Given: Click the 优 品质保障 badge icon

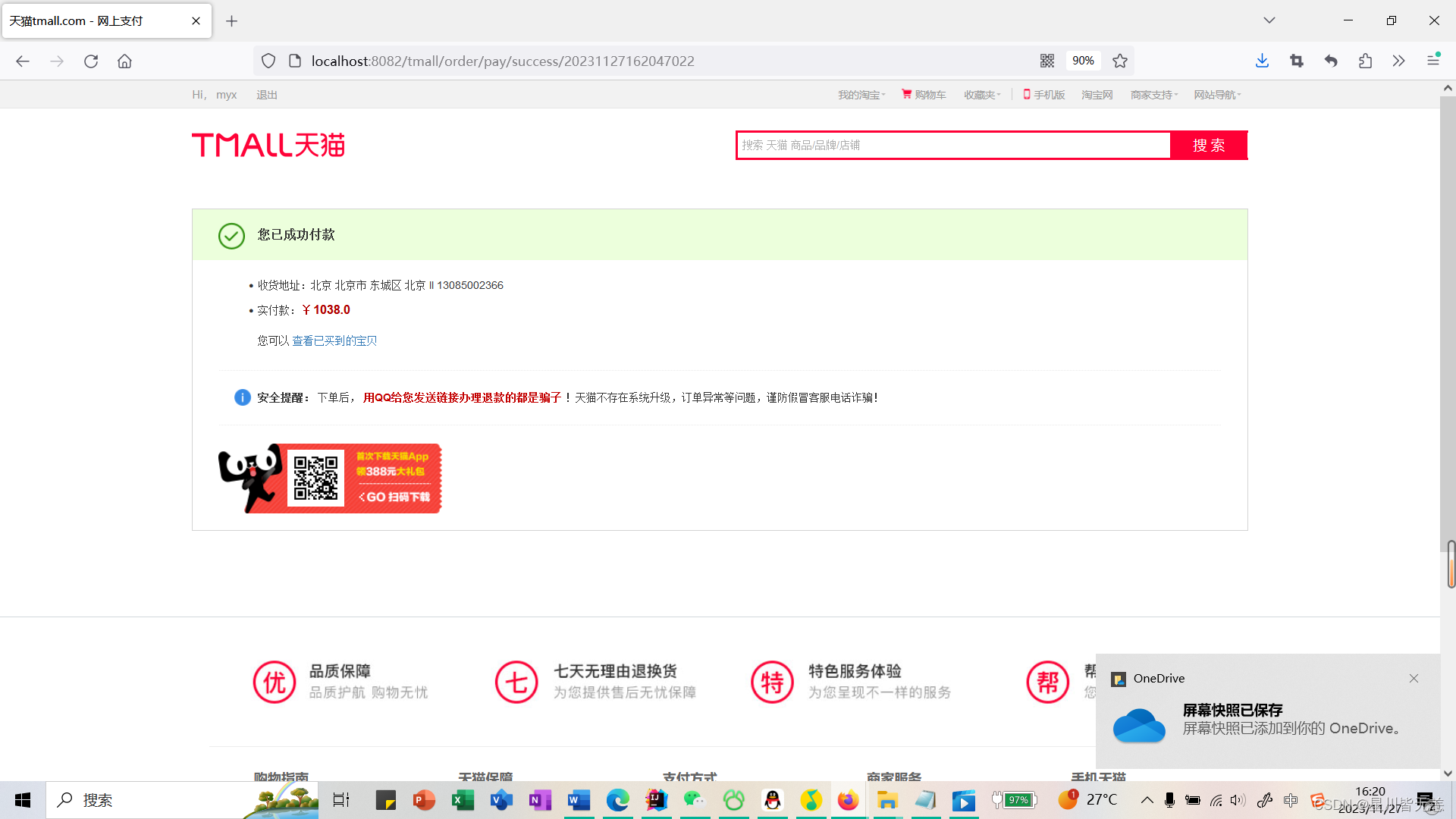Looking at the screenshot, I should pyautogui.click(x=275, y=682).
